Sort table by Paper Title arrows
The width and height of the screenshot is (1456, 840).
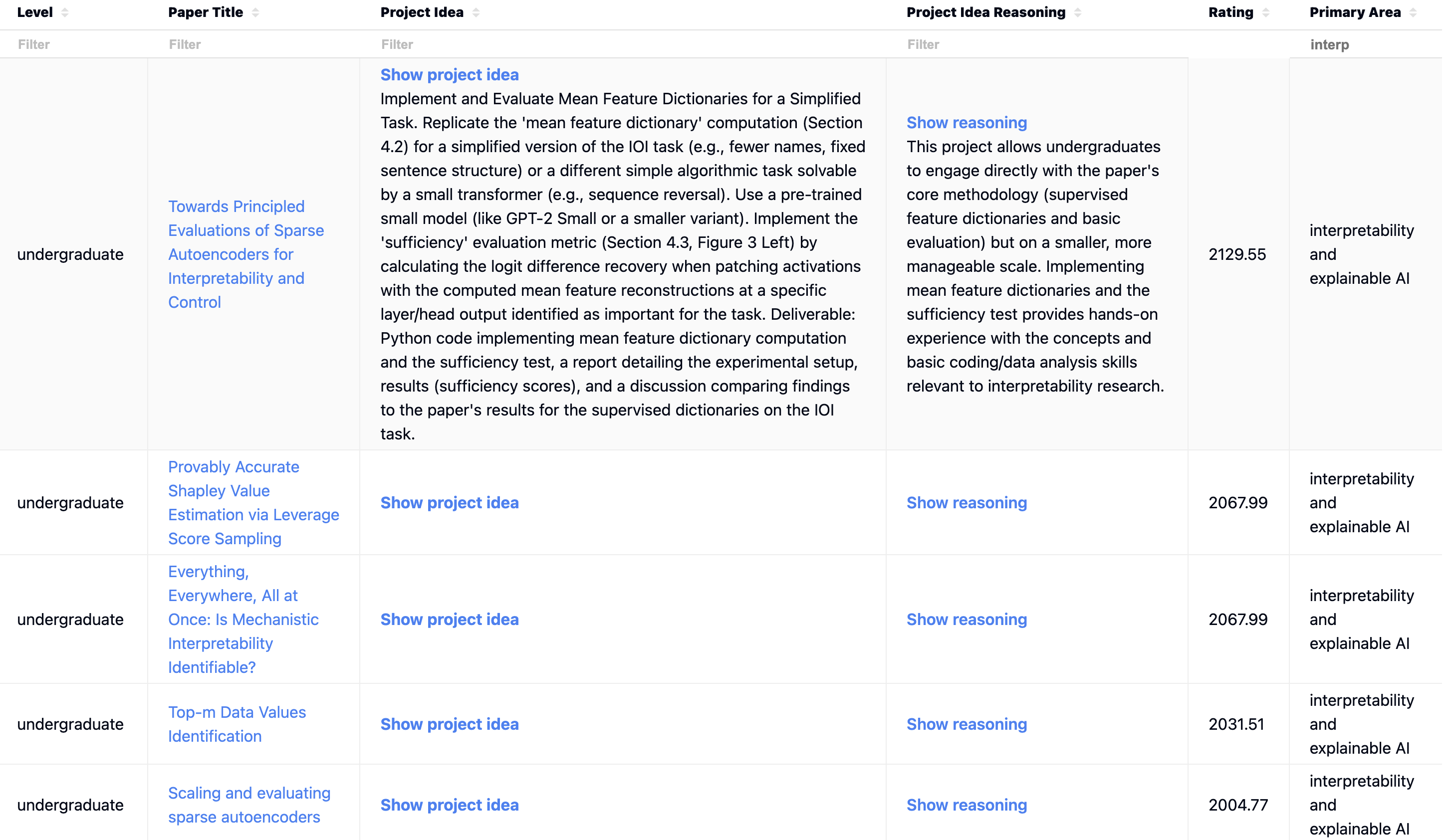tap(255, 12)
